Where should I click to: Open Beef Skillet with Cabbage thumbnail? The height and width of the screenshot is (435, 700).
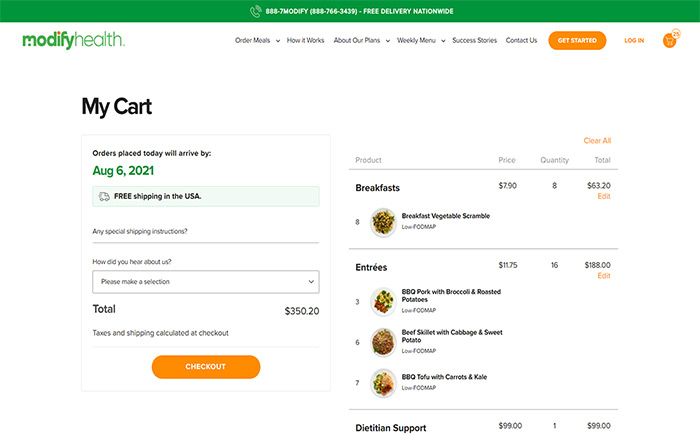click(x=383, y=342)
